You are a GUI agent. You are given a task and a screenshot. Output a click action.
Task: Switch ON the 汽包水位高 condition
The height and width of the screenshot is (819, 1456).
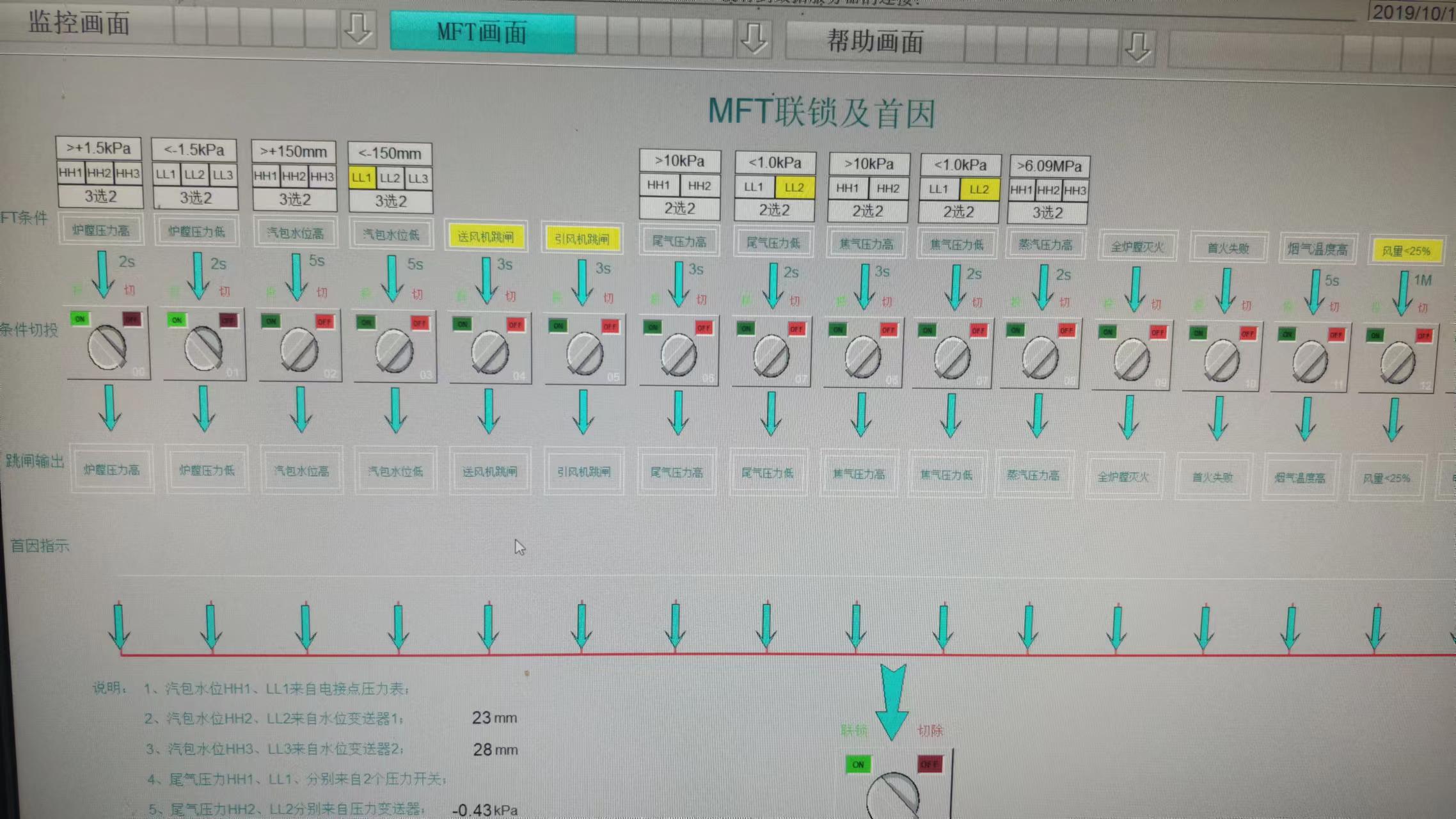point(271,321)
